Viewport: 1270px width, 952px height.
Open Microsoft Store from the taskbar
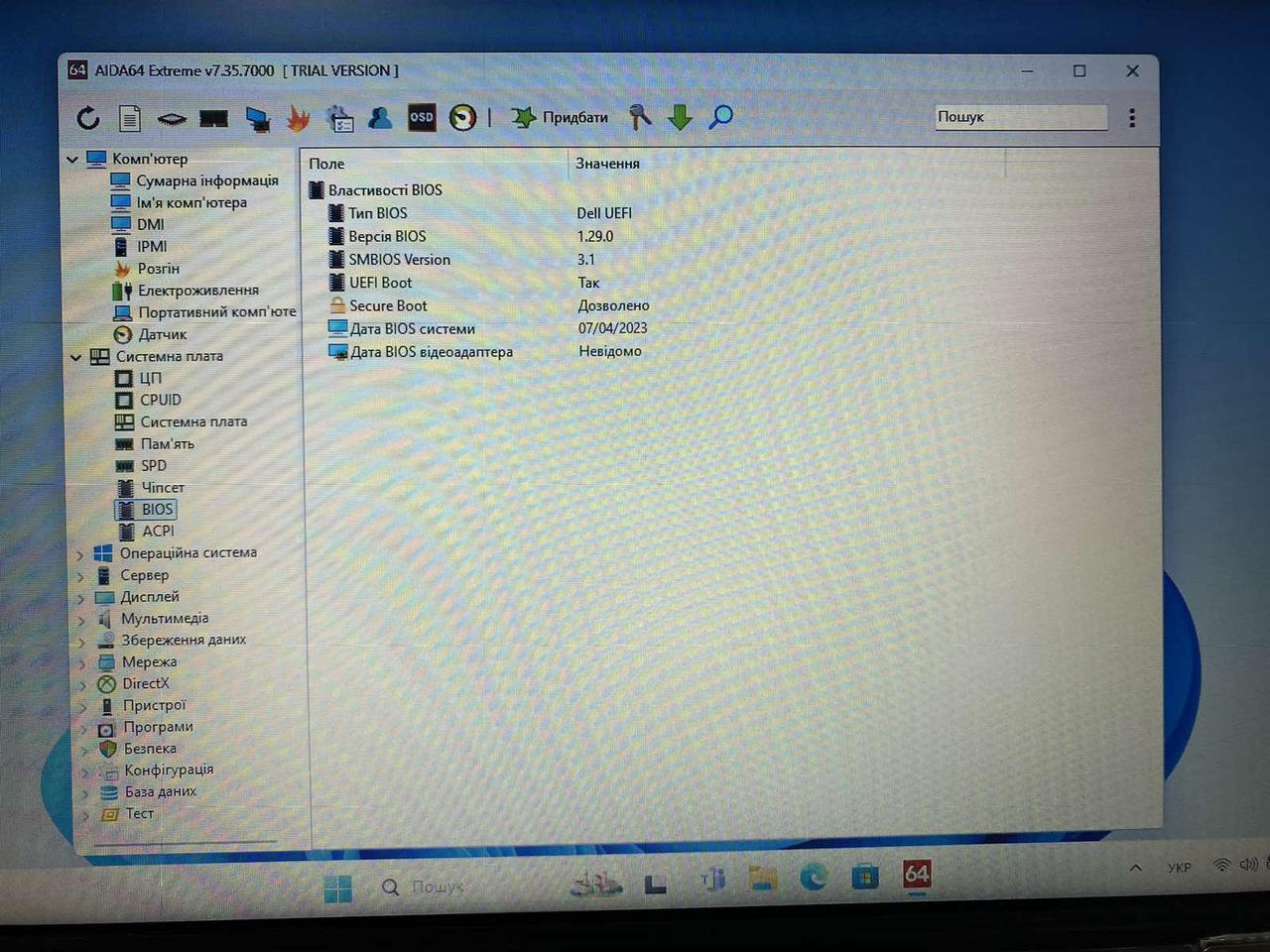[x=865, y=877]
